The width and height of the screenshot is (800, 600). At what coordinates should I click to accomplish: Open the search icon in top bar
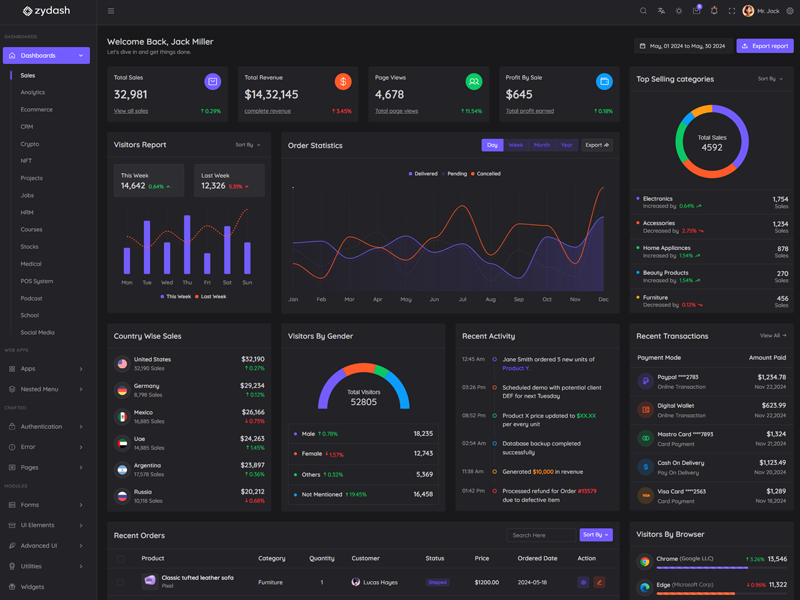tap(643, 11)
